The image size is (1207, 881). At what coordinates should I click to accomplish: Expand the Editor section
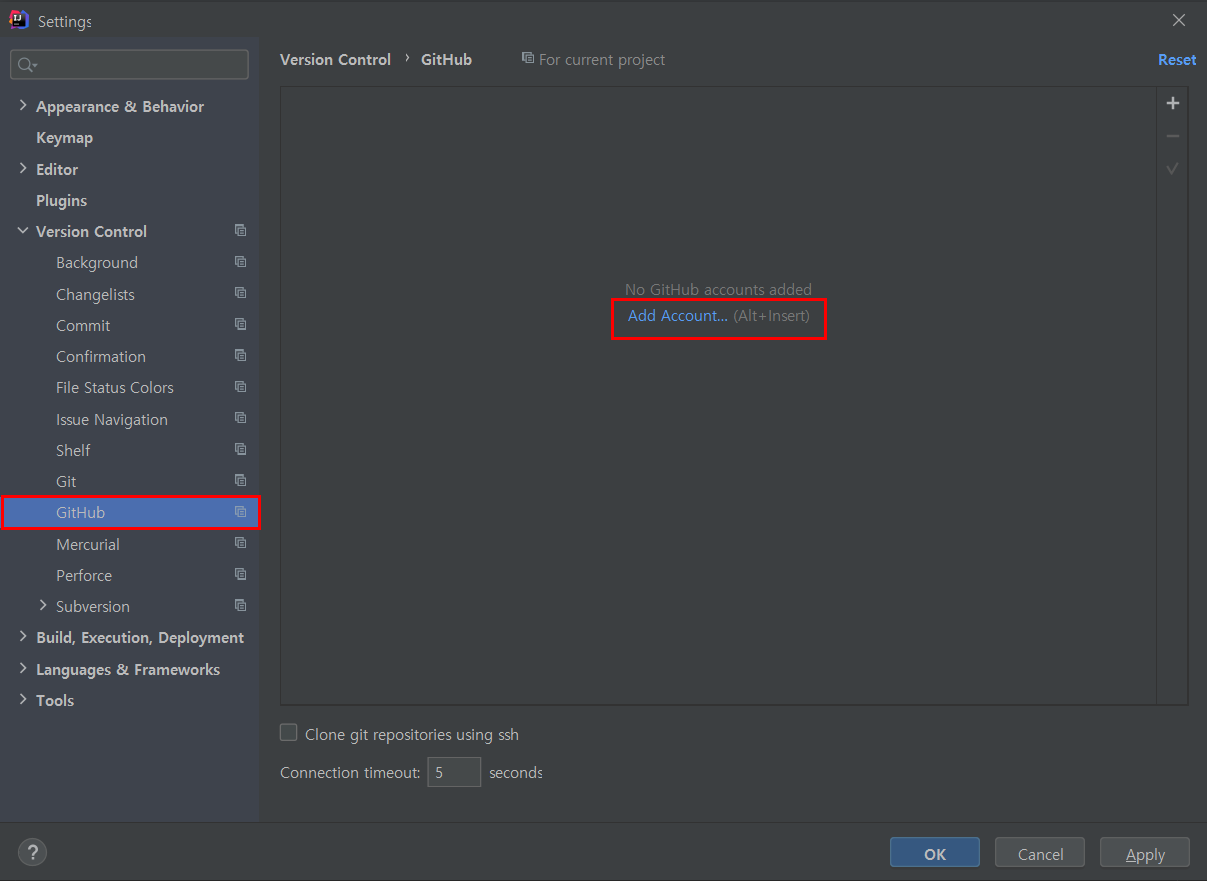pyautogui.click(x=23, y=169)
